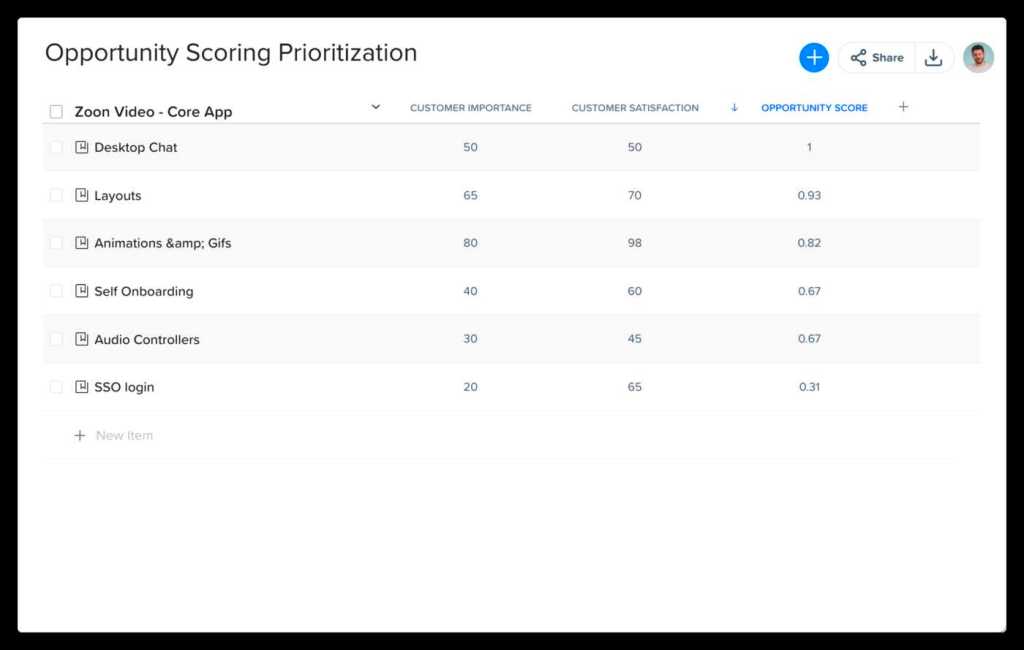Viewport: 1024px width, 650px height.
Task: Click the Share button
Action: tap(877, 57)
